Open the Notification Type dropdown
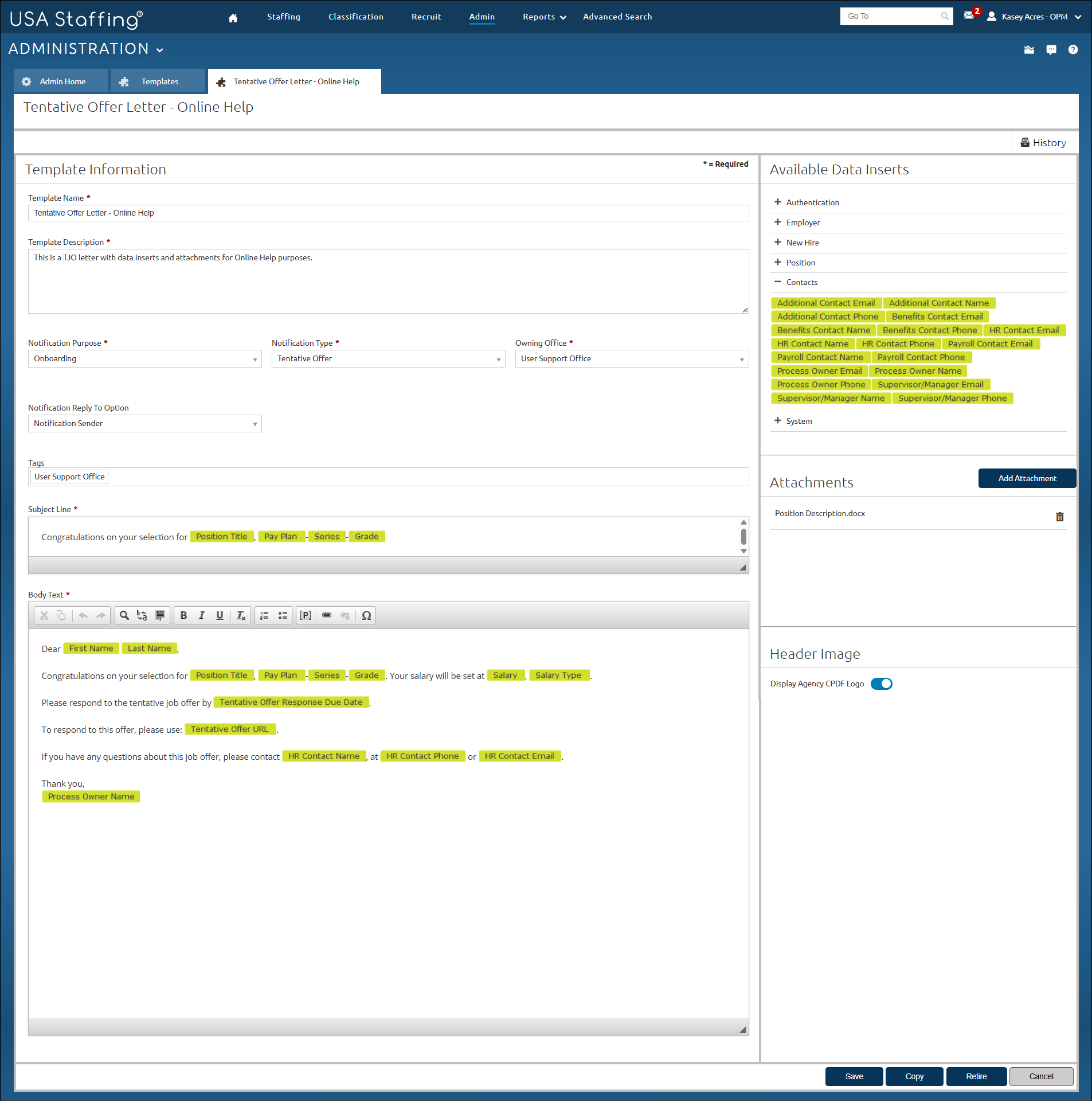The height and width of the screenshot is (1101, 1092). click(388, 359)
